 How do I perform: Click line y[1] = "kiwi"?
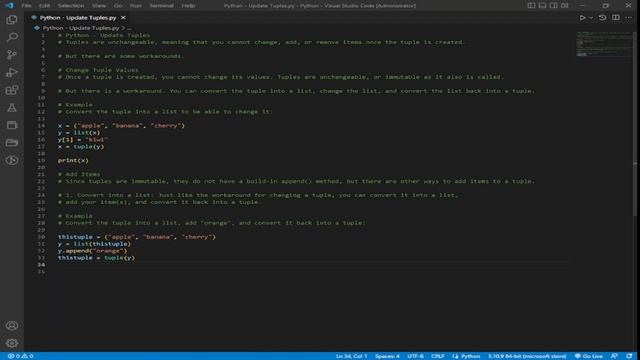(x=82, y=140)
